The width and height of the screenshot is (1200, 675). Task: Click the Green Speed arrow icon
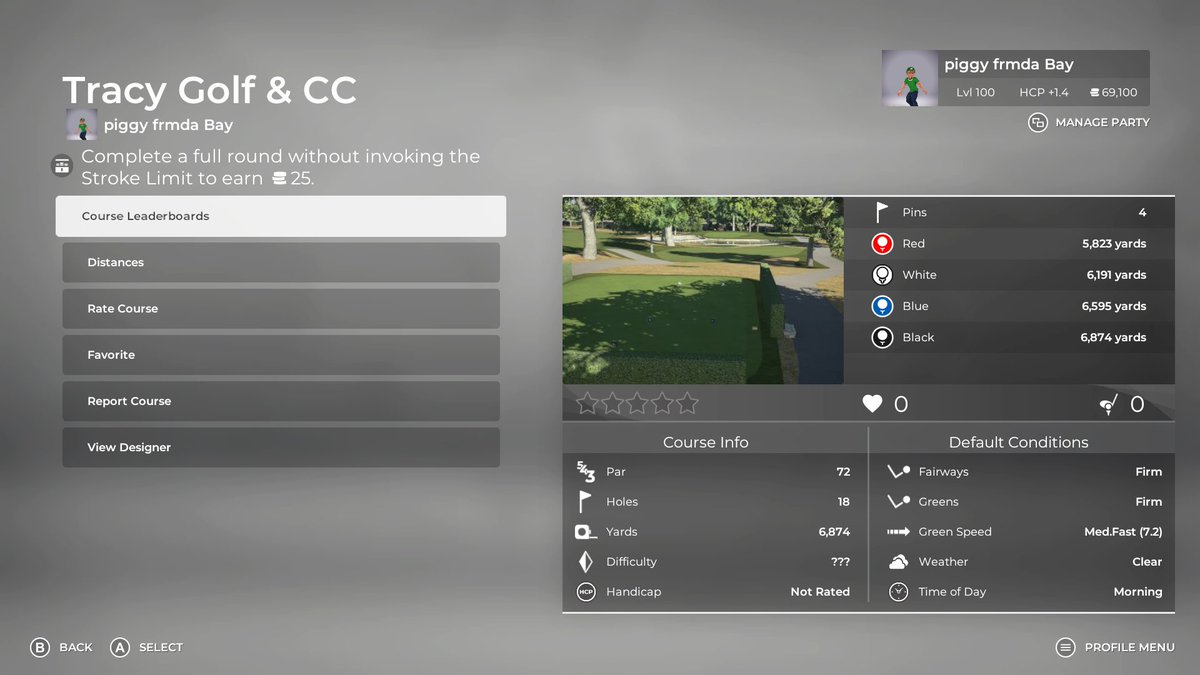click(899, 532)
